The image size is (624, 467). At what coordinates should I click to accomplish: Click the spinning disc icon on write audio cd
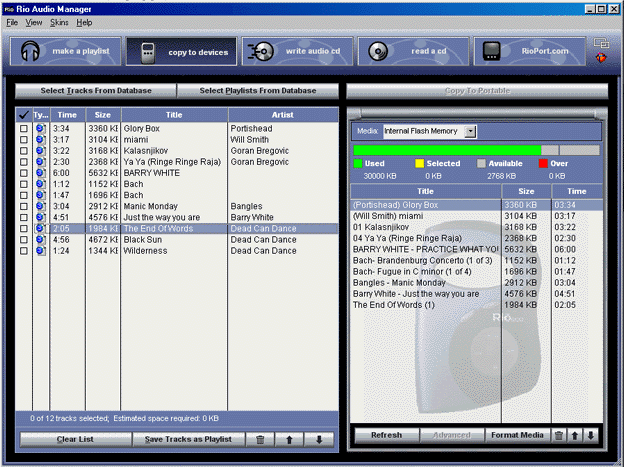(261, 52)
